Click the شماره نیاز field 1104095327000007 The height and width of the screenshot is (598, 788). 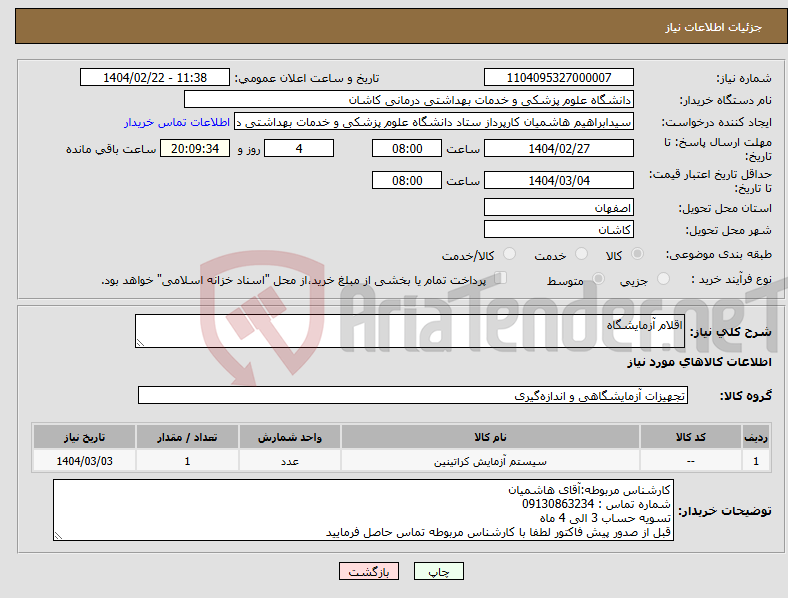pyautogui.click(x=558, y=77)
